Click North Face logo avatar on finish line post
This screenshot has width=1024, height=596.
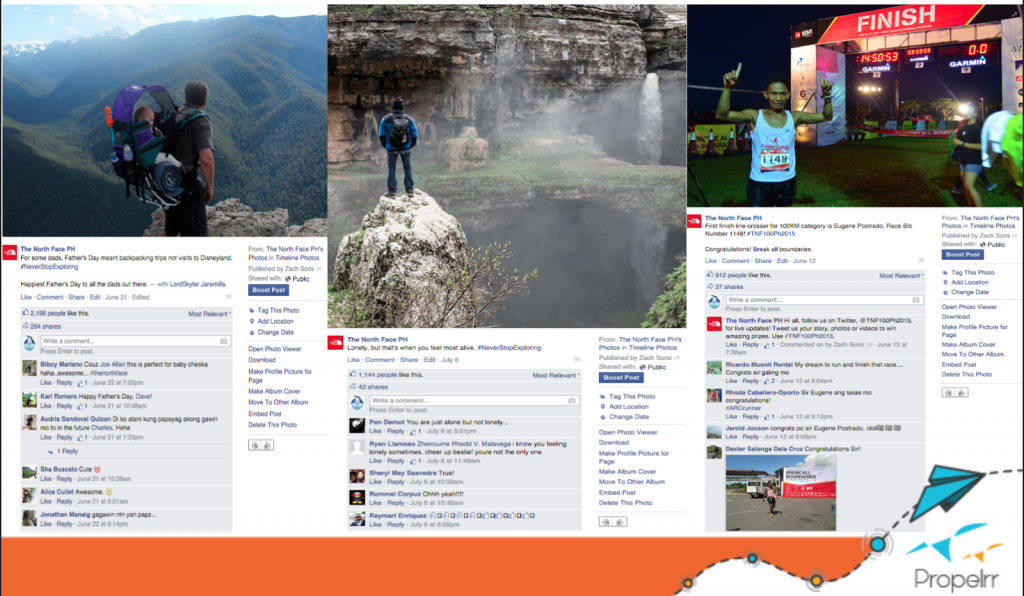[x=694, y=222]
